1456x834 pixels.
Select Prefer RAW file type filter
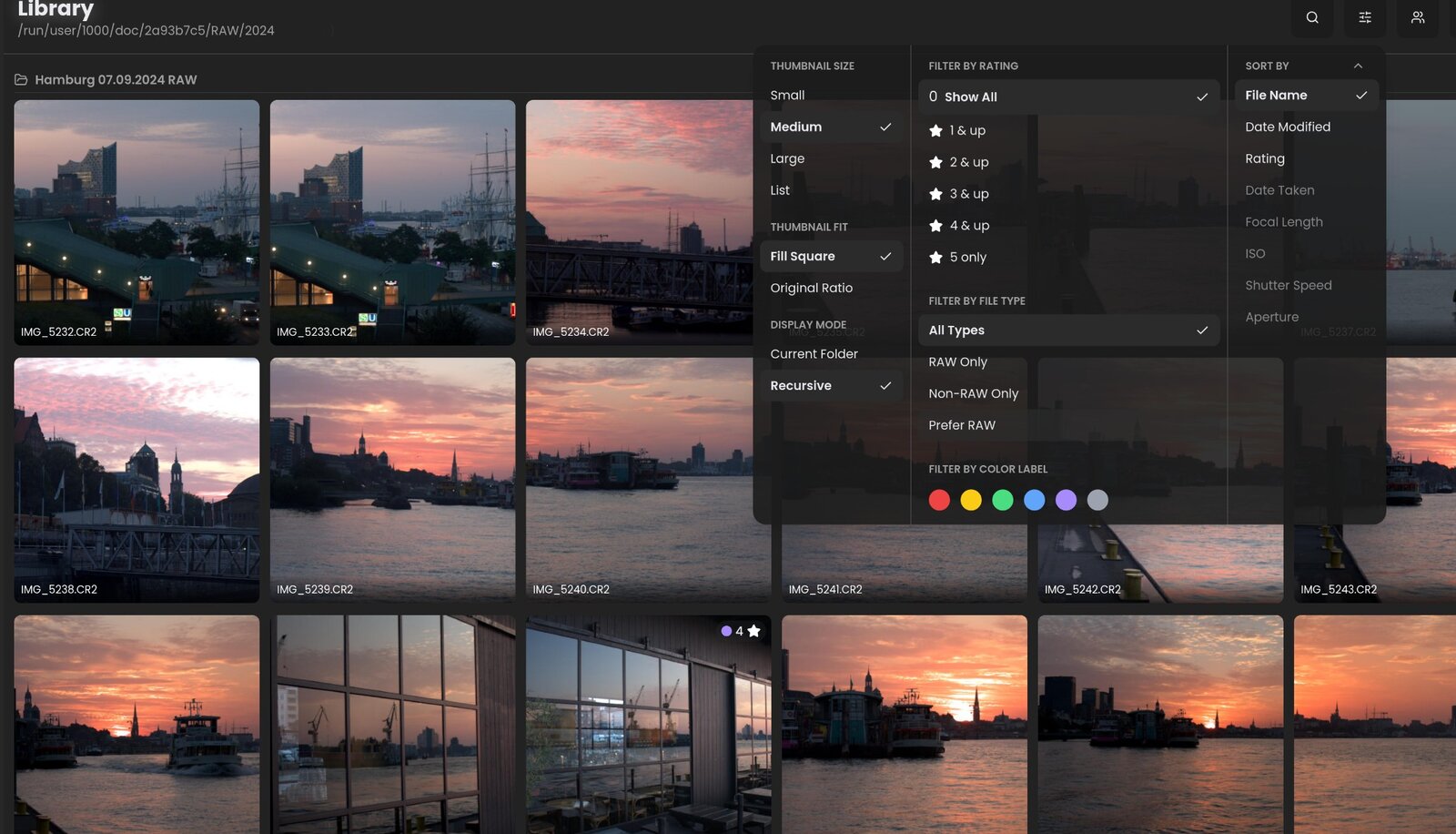click(962, 425)
